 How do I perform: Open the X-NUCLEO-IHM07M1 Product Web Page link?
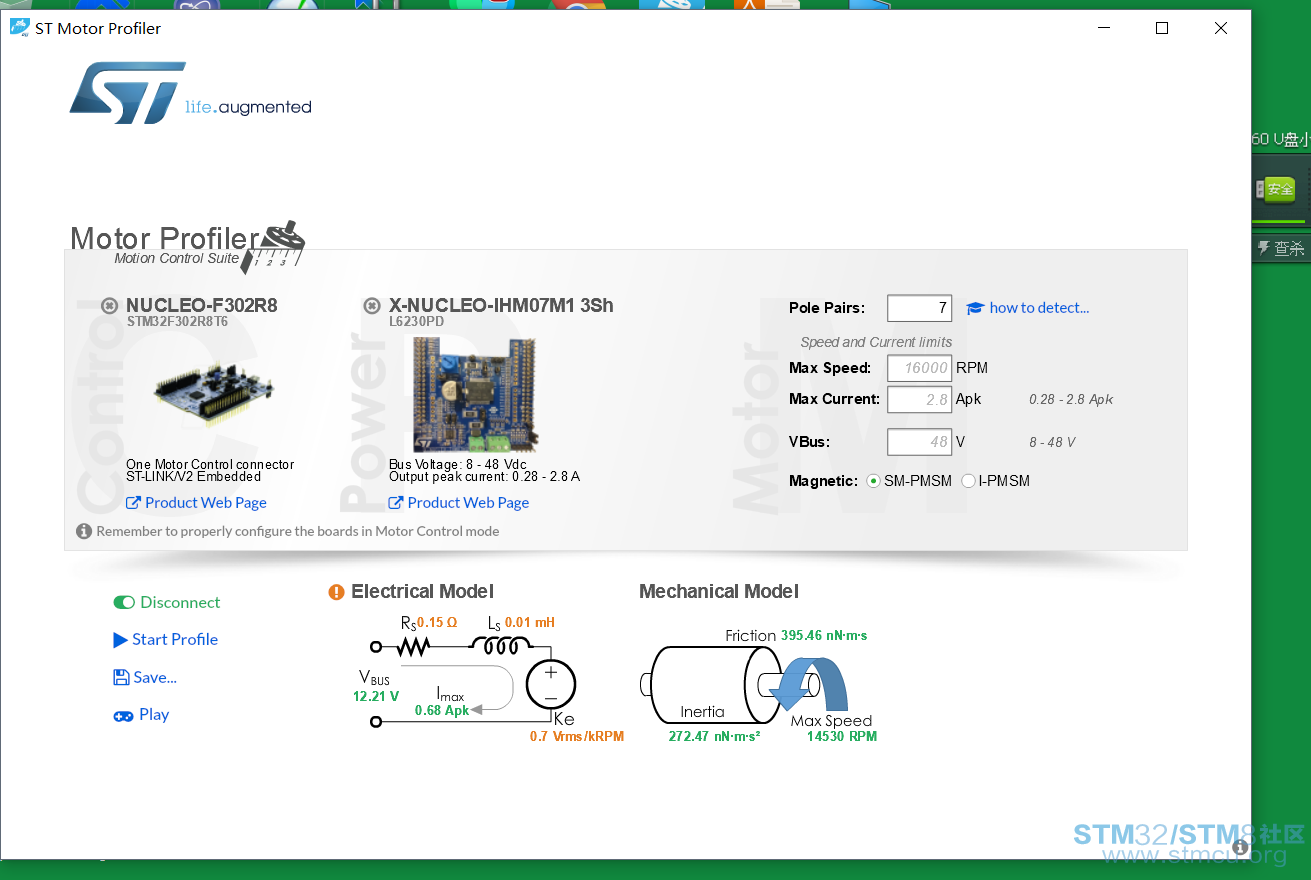coord(459,502)
